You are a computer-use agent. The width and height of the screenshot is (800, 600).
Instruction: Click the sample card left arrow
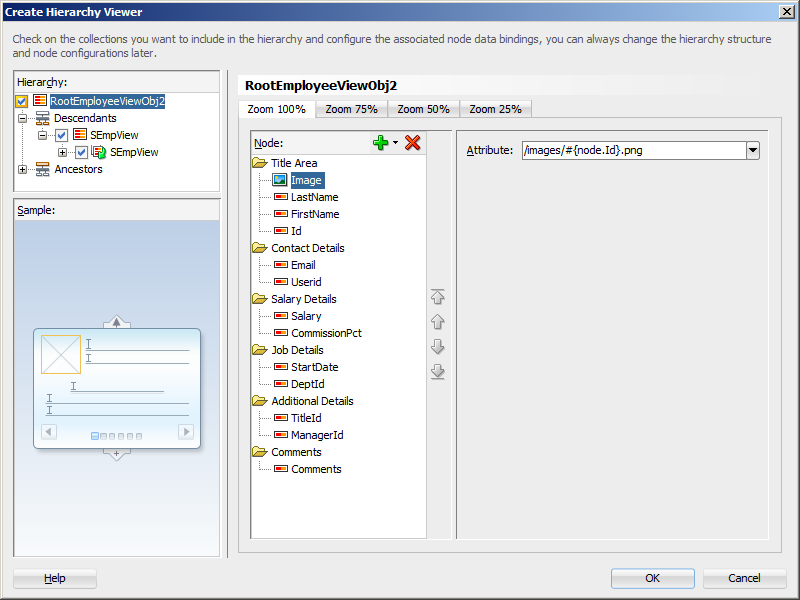pyautogui.click(x=48, y=432)
